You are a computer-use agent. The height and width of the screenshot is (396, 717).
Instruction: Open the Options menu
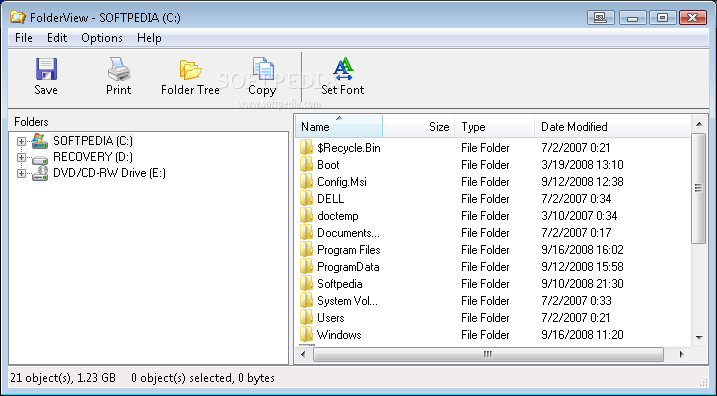point(102,38)
